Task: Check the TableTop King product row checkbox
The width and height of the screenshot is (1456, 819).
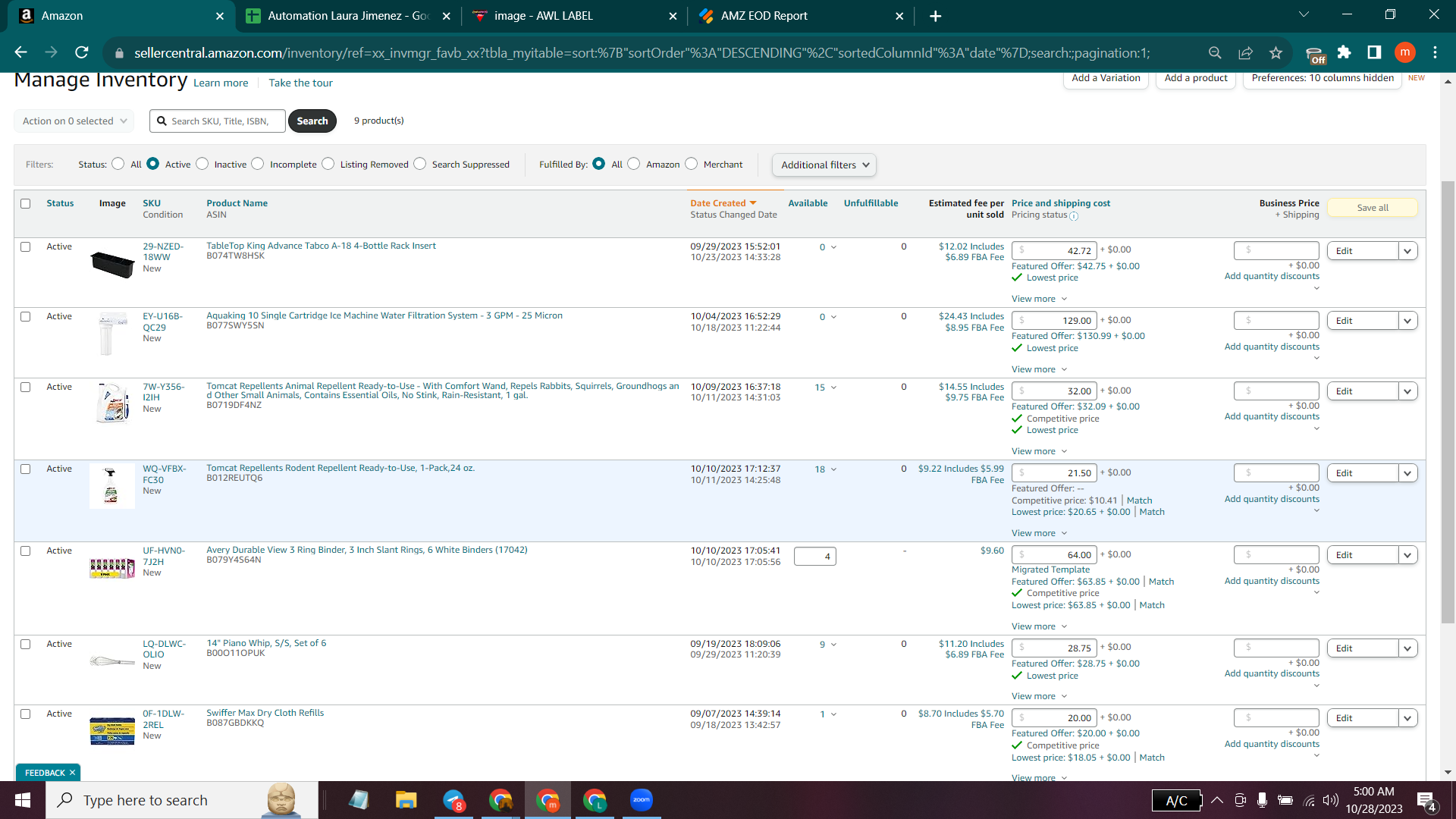Action: (26, 246)
